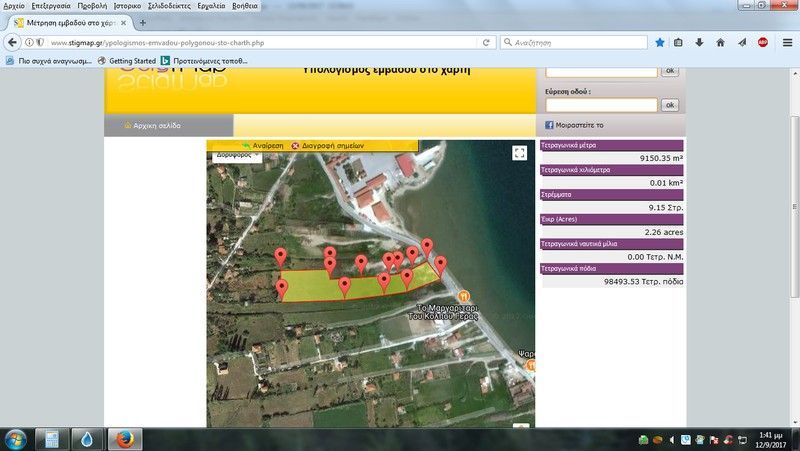
Task: Open the Δορυφόρος map type dropdown
Action: click(x=238, y=155)
